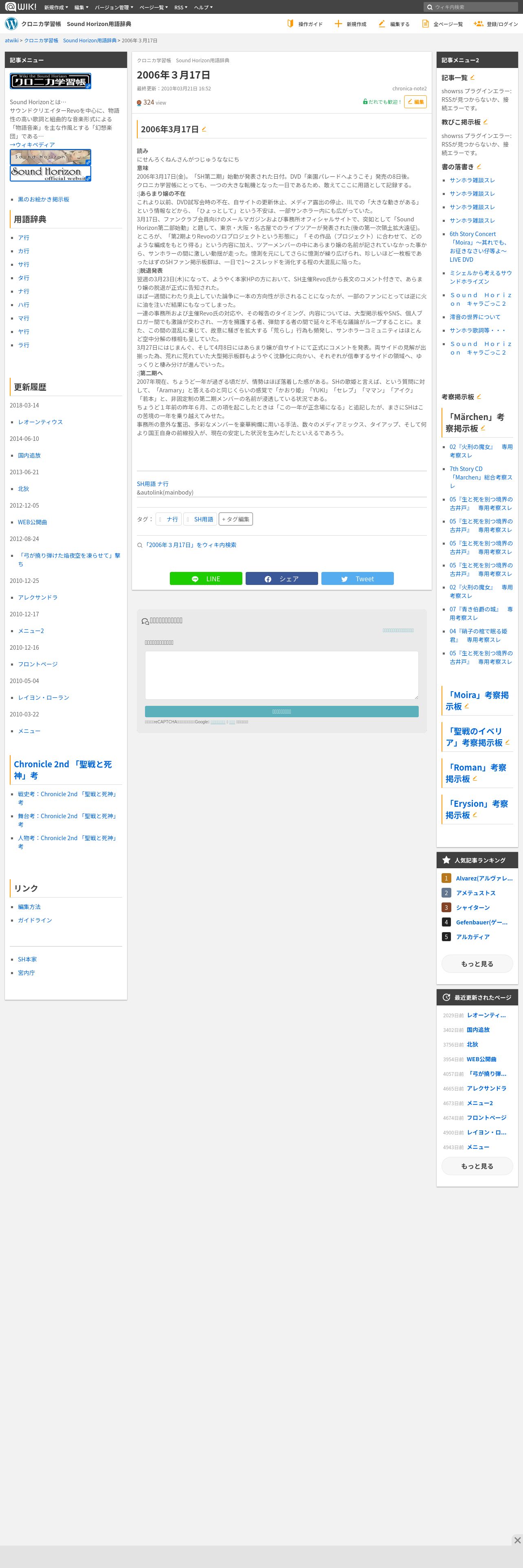Open the ラ行 dictionary link
523x1568 pixels.
pos(23,344)
